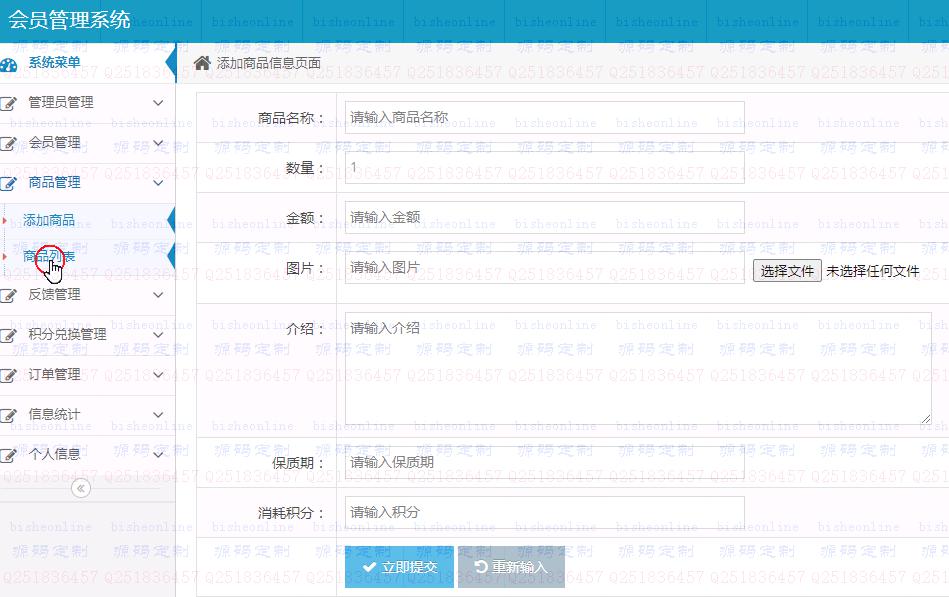Screen dimensions: 949x597
Task: Click the edit icon next to 会员管理
Action: coord(8,143)
